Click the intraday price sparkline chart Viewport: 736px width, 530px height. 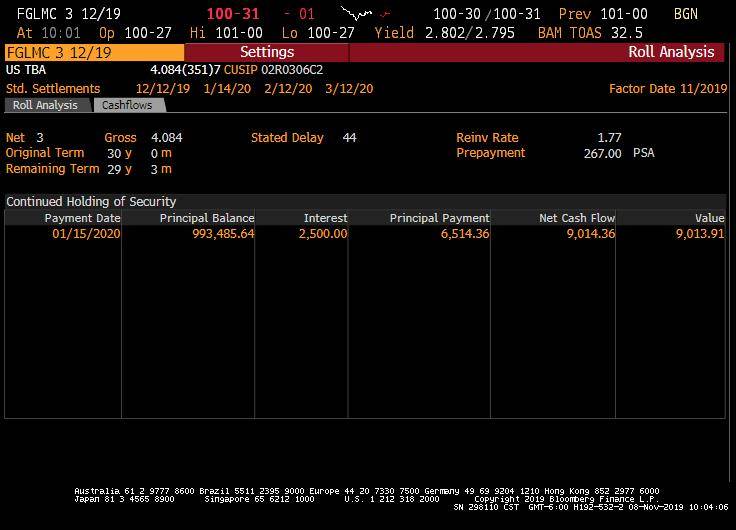tap(365, 14)
